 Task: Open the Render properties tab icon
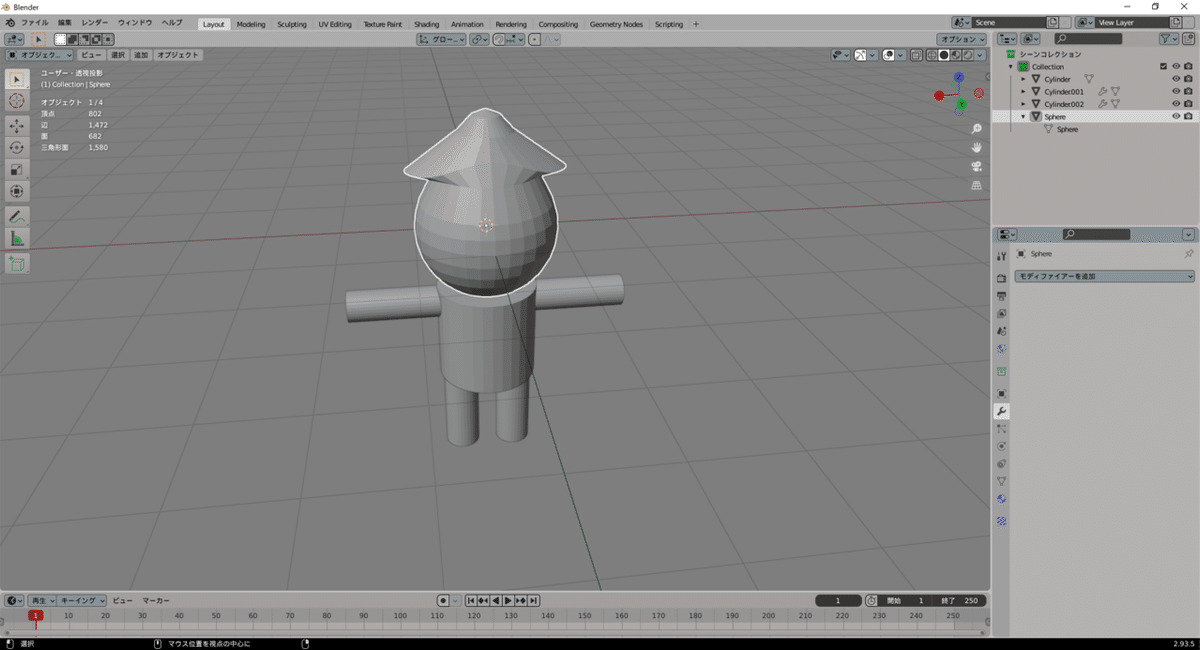1001,278
